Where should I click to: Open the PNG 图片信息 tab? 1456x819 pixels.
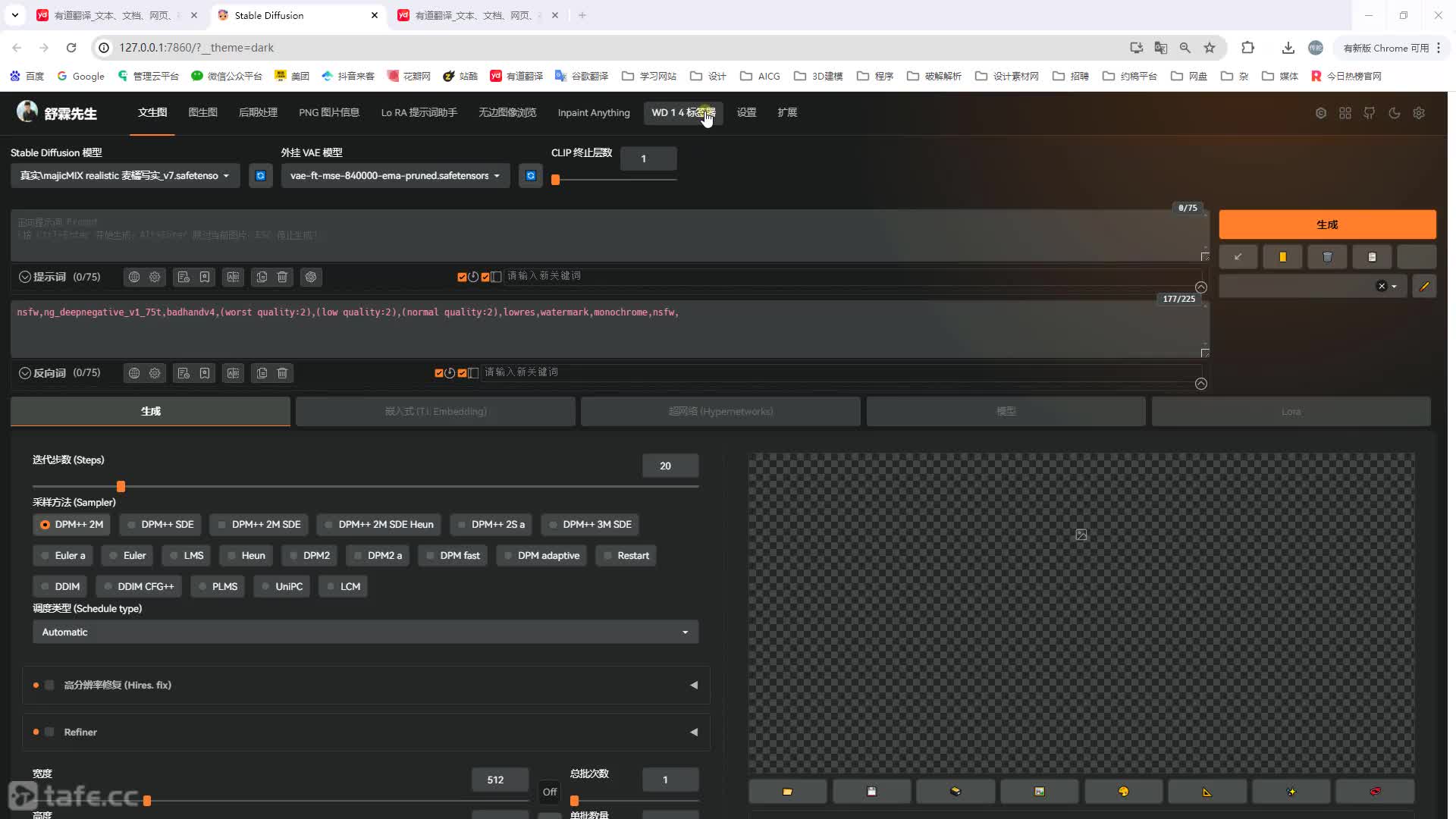click(x=329, y=112)
